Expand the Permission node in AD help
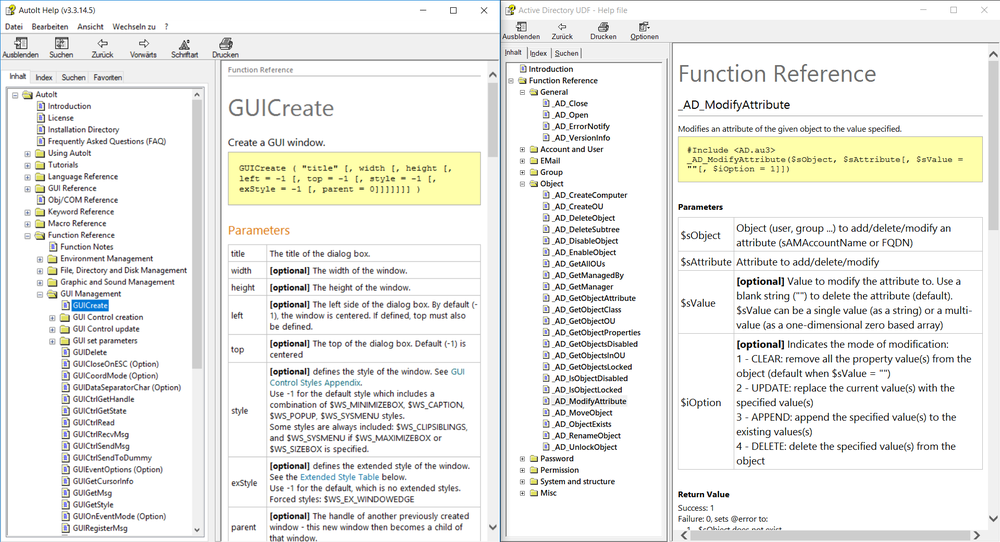1000x542 pixels. pyautogui.click(x=522, y=471)
